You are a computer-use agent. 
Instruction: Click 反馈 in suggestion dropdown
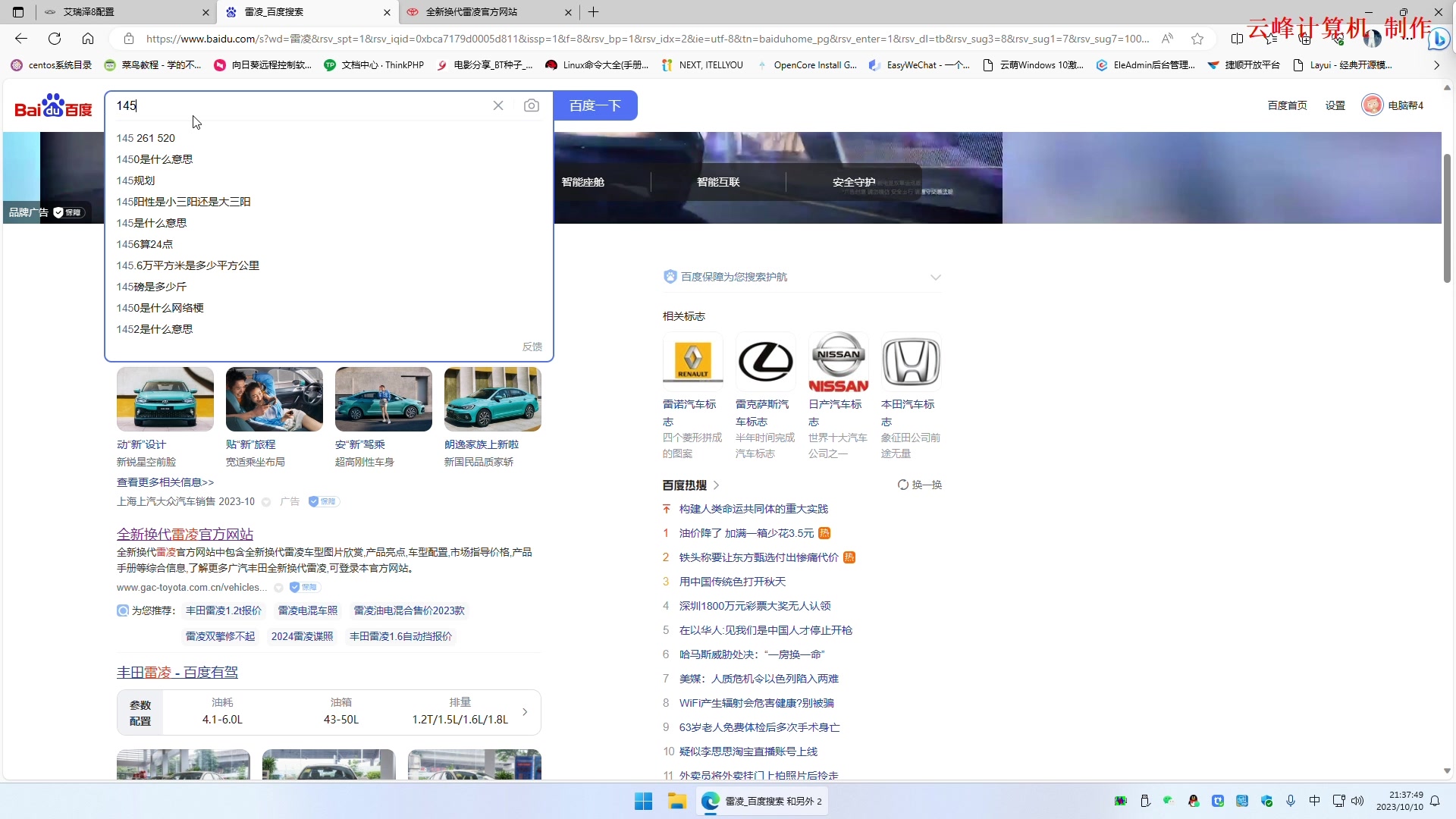(x=532, y=347)
